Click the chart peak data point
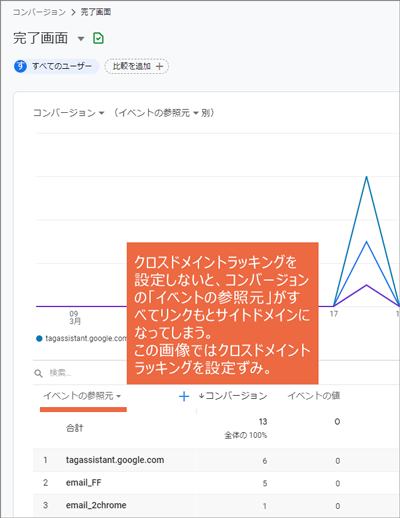Image resolution: width=400 pixels, height=518 pixels. coord(367,177)
